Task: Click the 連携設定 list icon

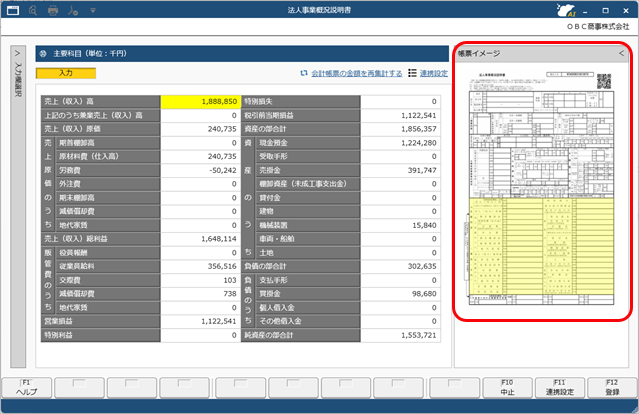Action: point(412,73)
